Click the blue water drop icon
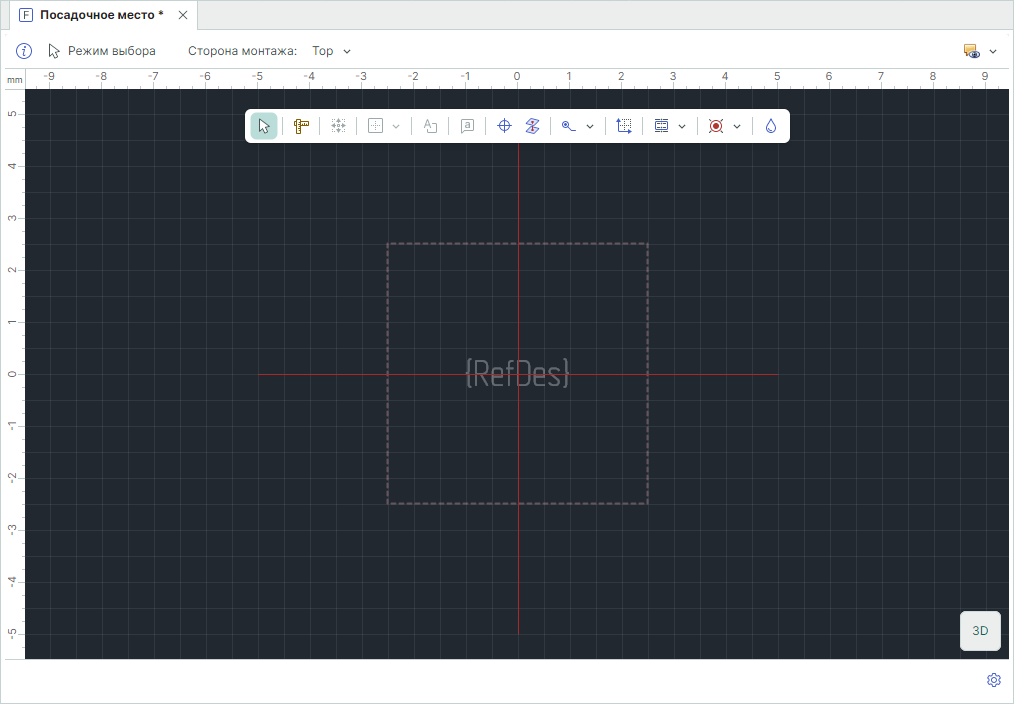The image size is (1014, 704). click(771, 126)
